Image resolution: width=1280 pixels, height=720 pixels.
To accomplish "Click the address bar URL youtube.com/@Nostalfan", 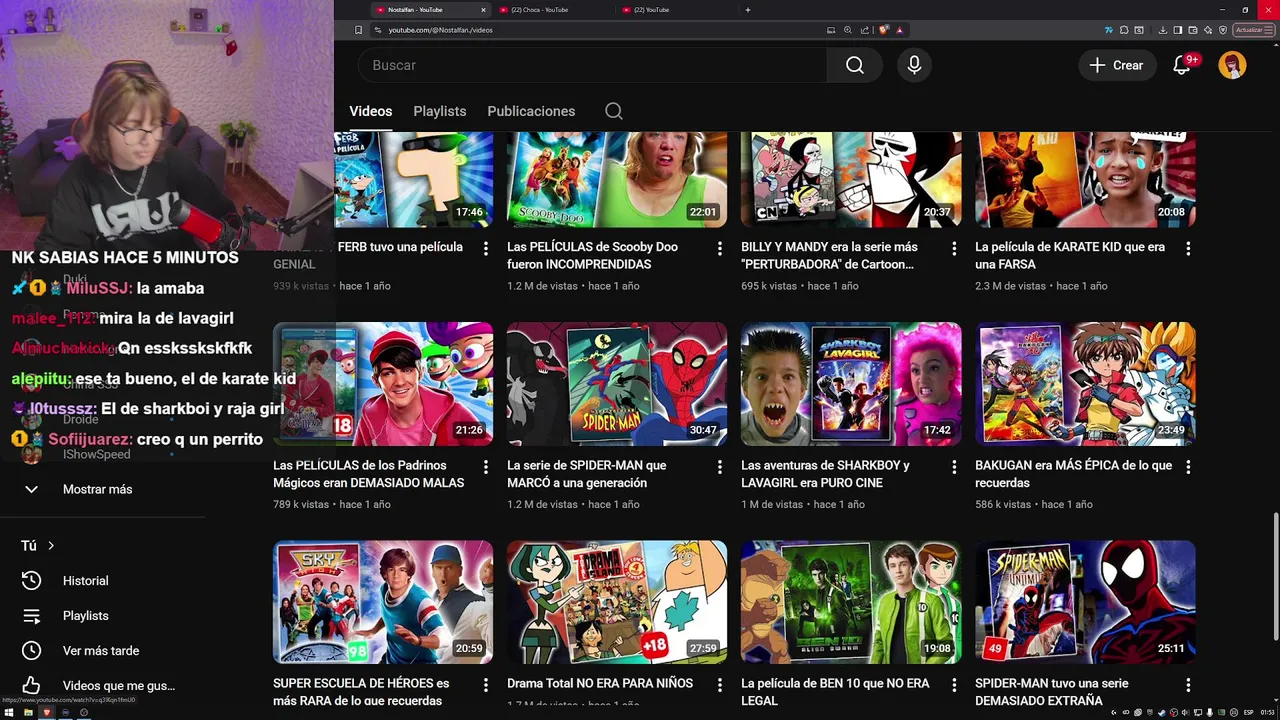I will point(440,30).
